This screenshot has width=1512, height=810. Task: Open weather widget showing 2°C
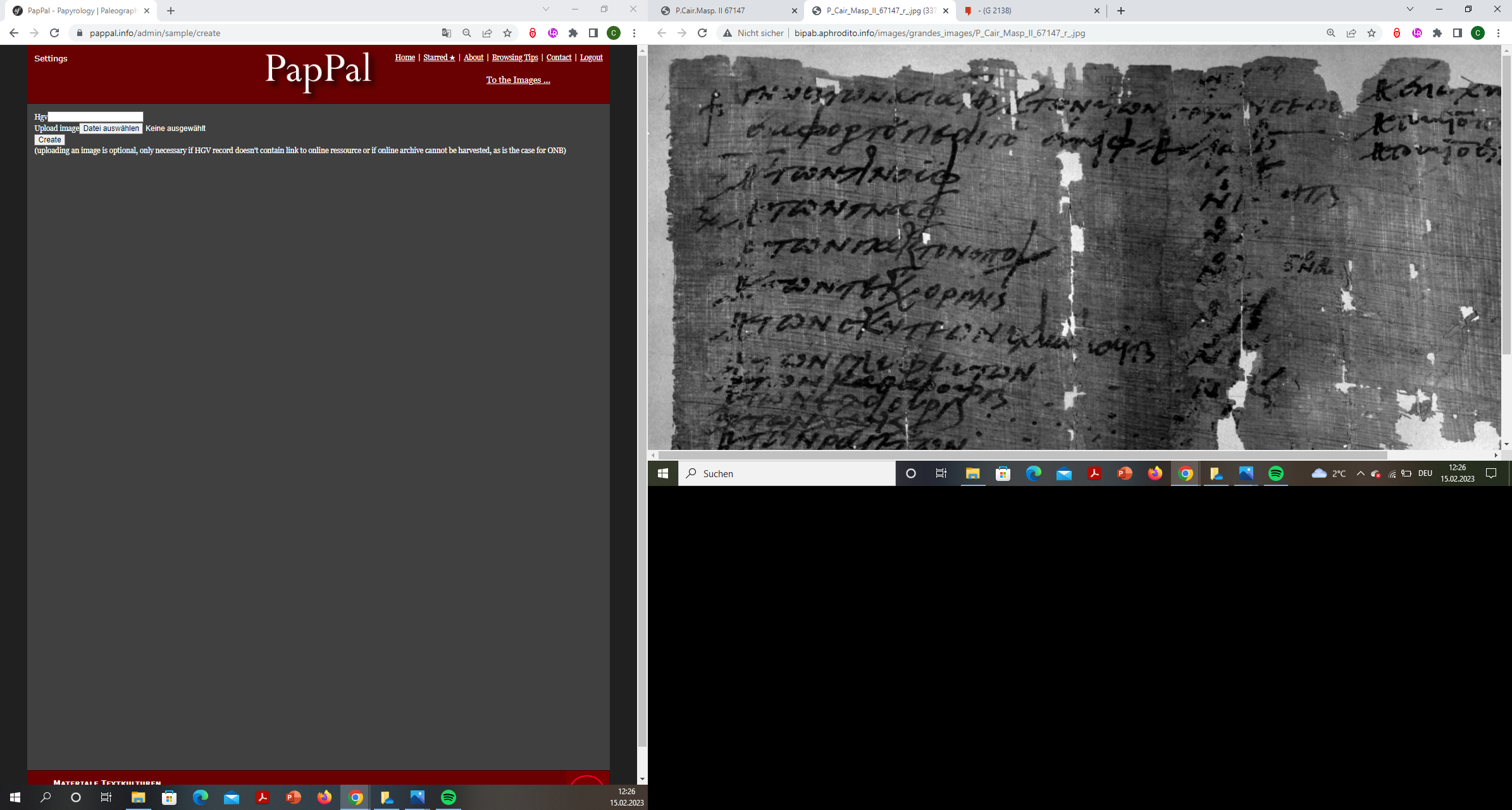click(x=1329, y=473)
